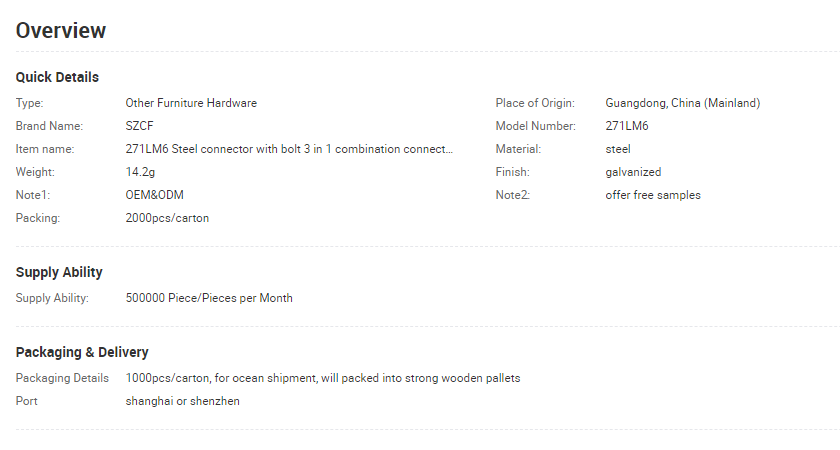The width and height of the screenshot is (840, 450).
Task: Click the 14.2g weight value
Action: point(140,172)
